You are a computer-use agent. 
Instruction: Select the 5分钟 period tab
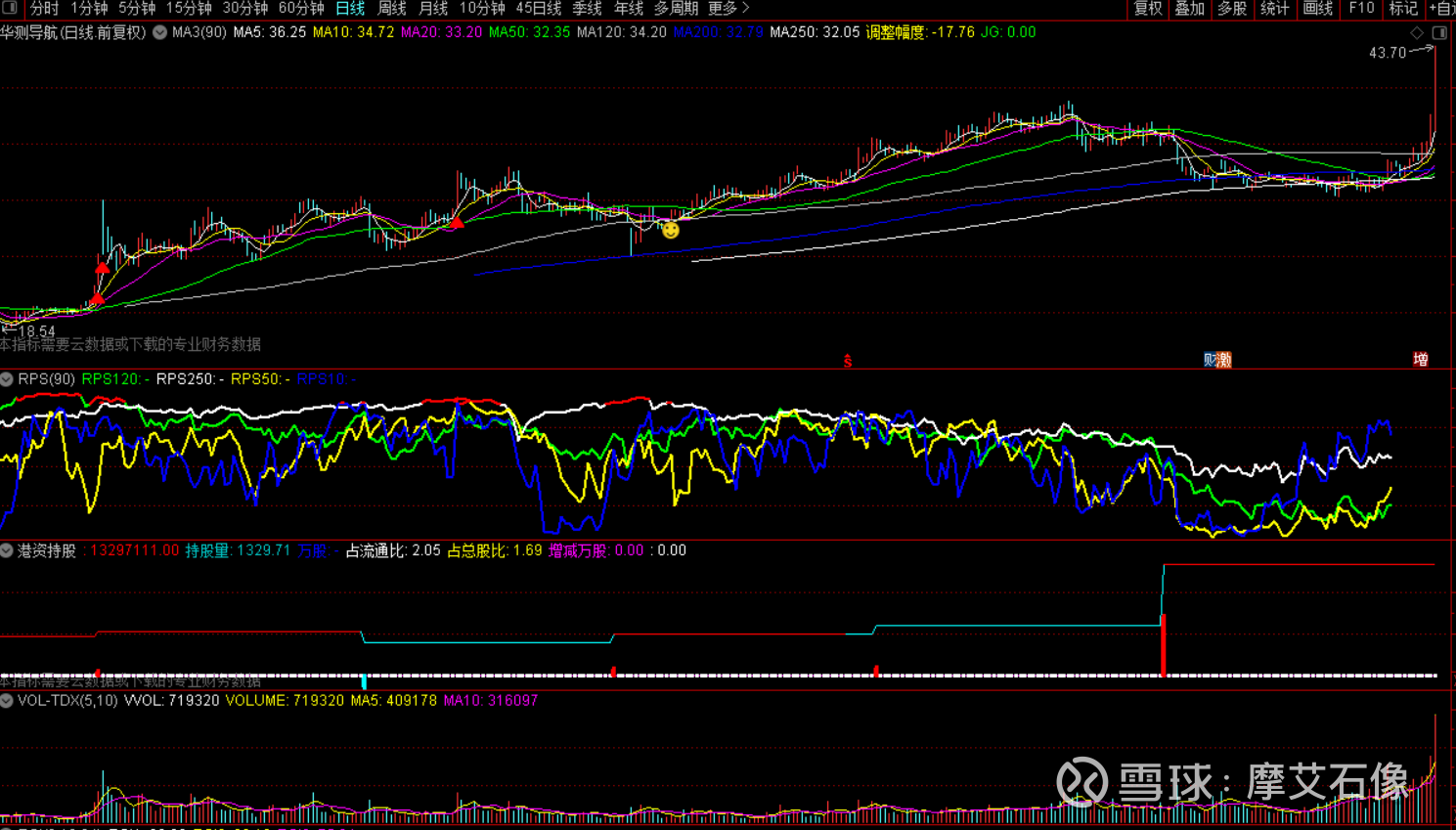point(137,8)
